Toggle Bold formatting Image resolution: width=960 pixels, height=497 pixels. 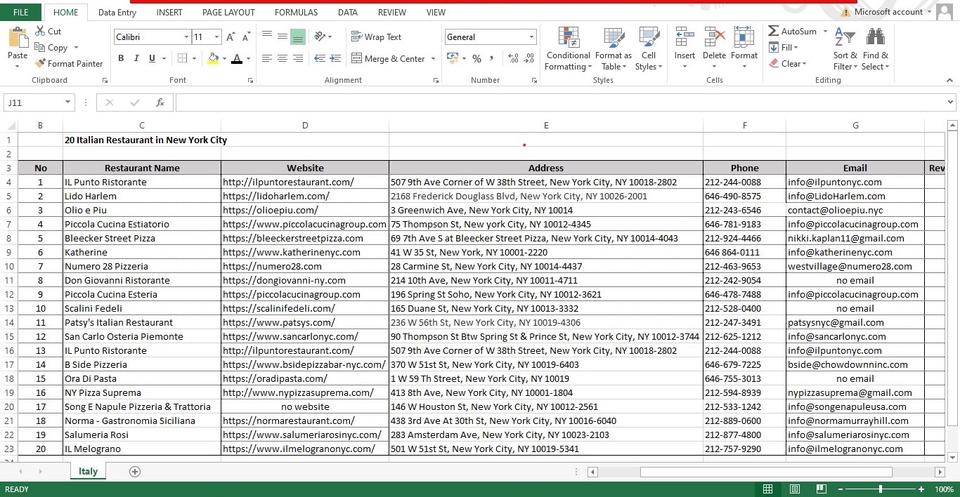121,59
